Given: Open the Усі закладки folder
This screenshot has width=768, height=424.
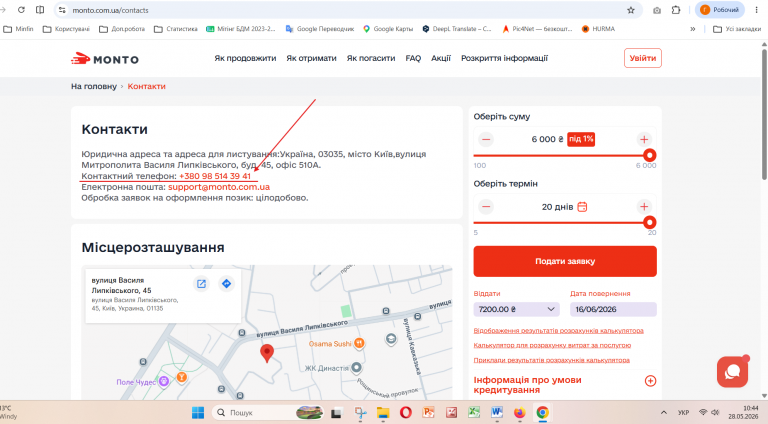Looking at the screenshot, I should (737, 29).
